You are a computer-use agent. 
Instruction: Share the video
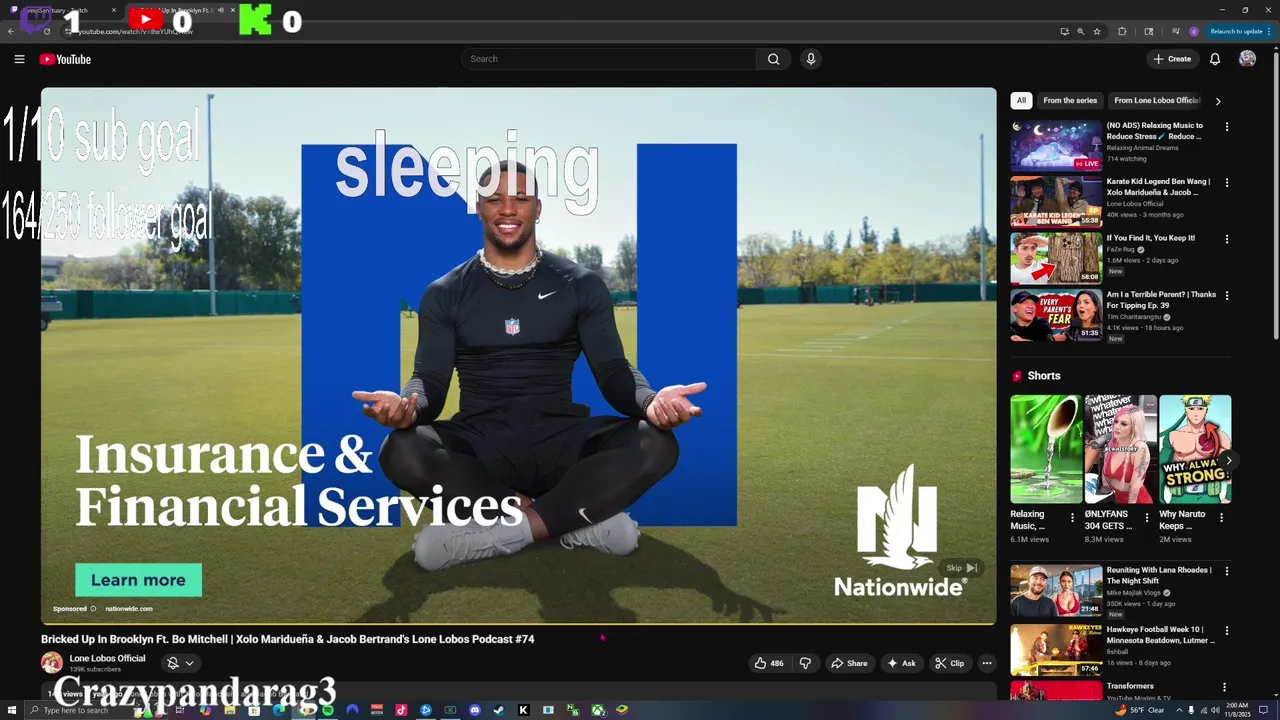(x=849, y=663)
